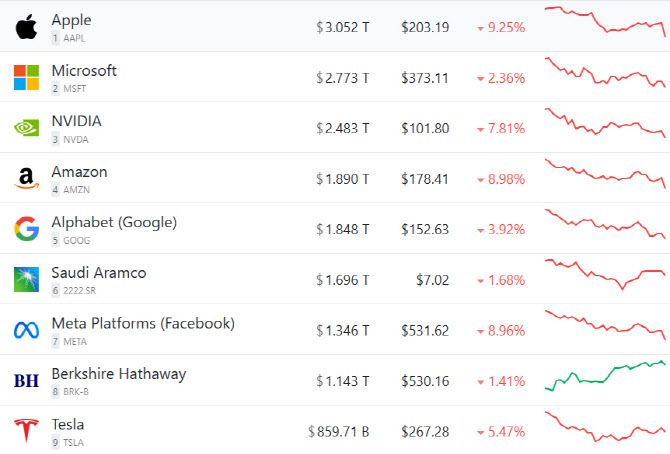670x454 pixels.
Task: Click Amazon's 8.98% daily change value
Action: point(505,179)
